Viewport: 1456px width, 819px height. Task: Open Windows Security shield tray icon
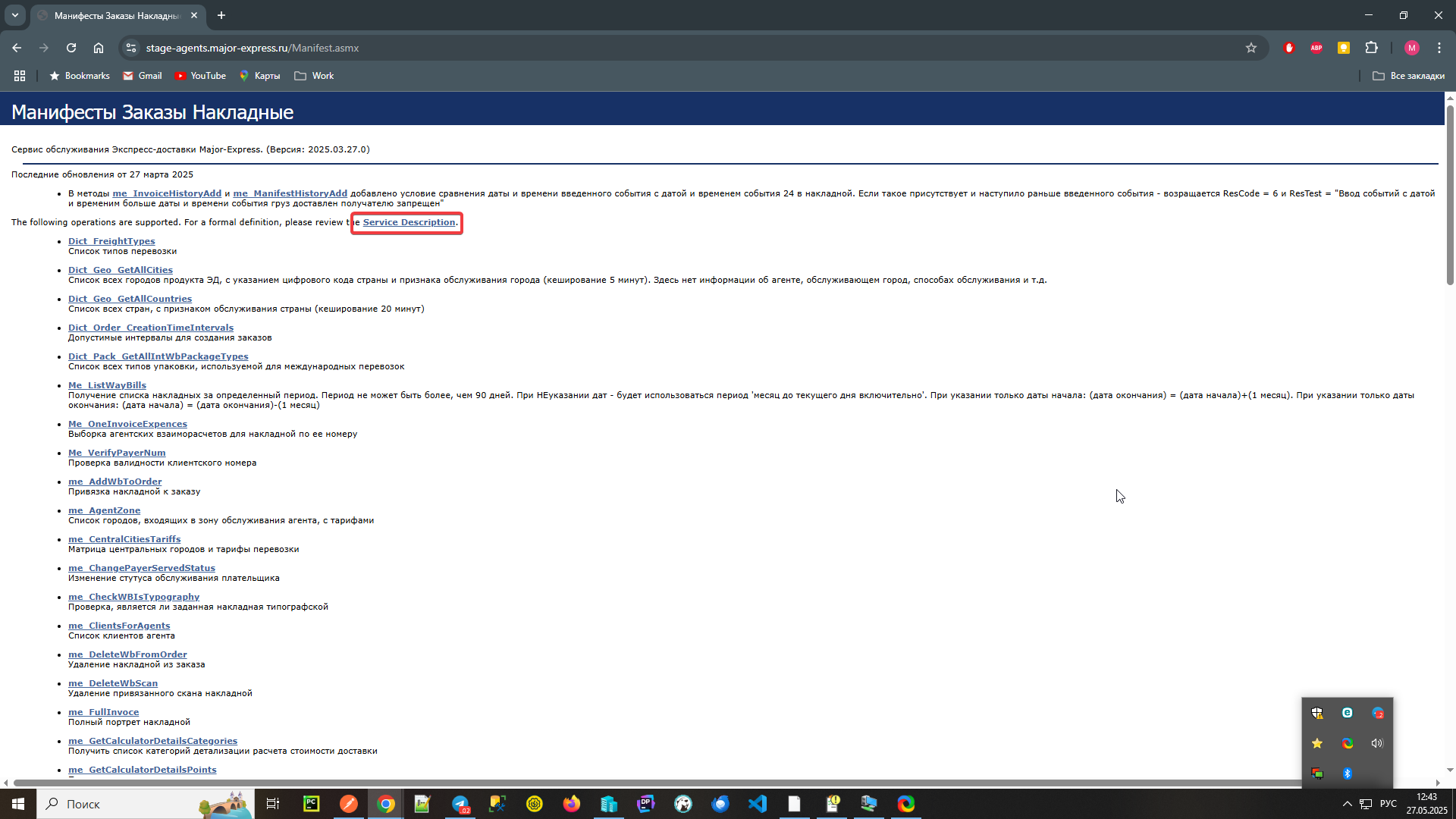1317,713
